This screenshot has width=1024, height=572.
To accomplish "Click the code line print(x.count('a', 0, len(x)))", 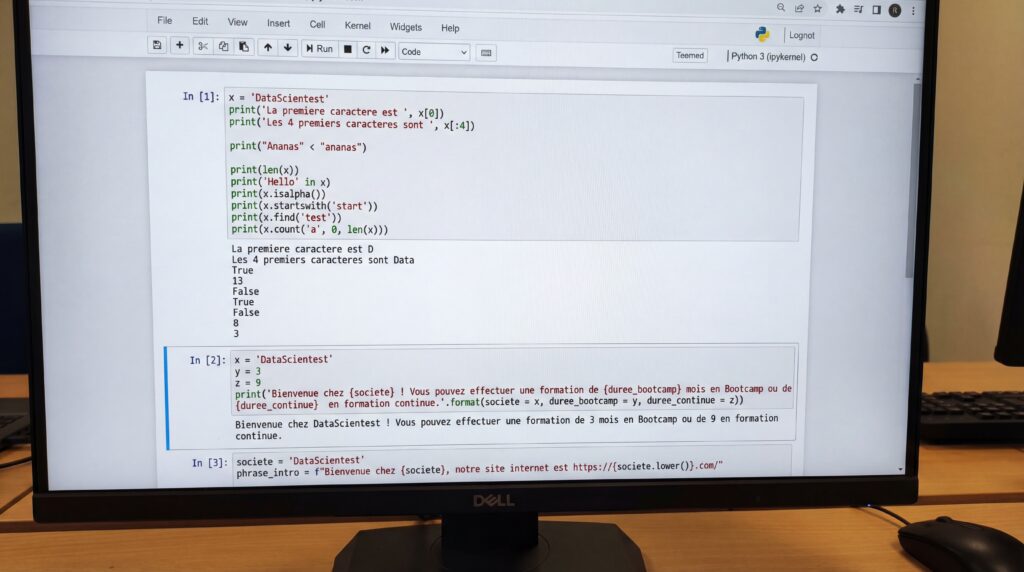I will 309,229.
